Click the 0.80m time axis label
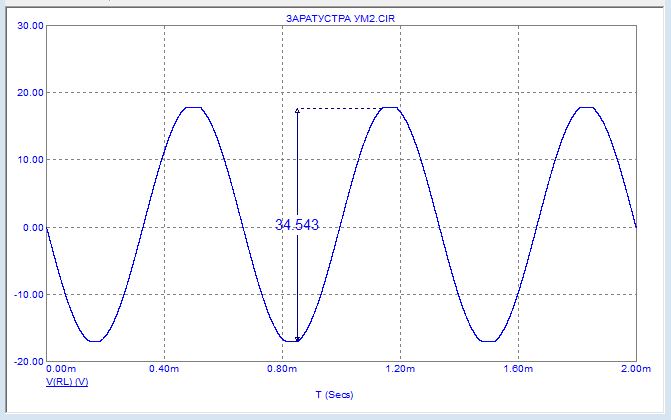The image size is (671, 420). point(282,369)
